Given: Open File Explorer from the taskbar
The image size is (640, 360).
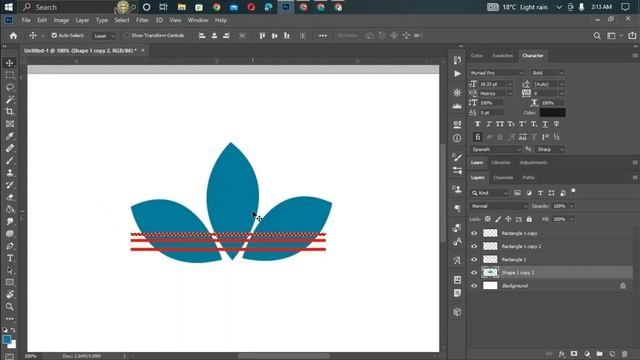Looking at the screenshot, I should pyautogui.click(x=182, y=7).
